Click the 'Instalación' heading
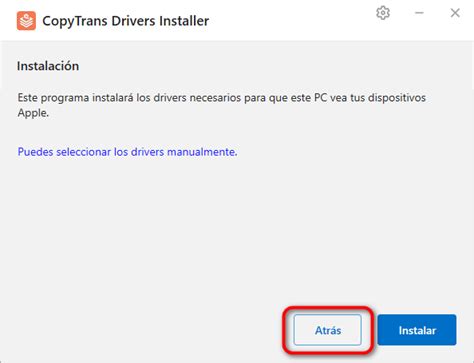 [48, 66]
